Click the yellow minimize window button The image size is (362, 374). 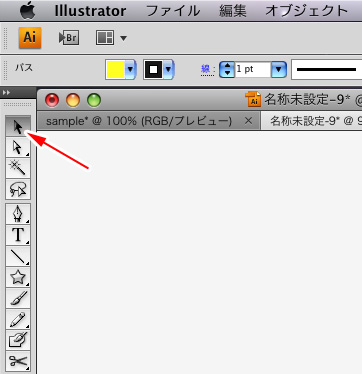73,100
